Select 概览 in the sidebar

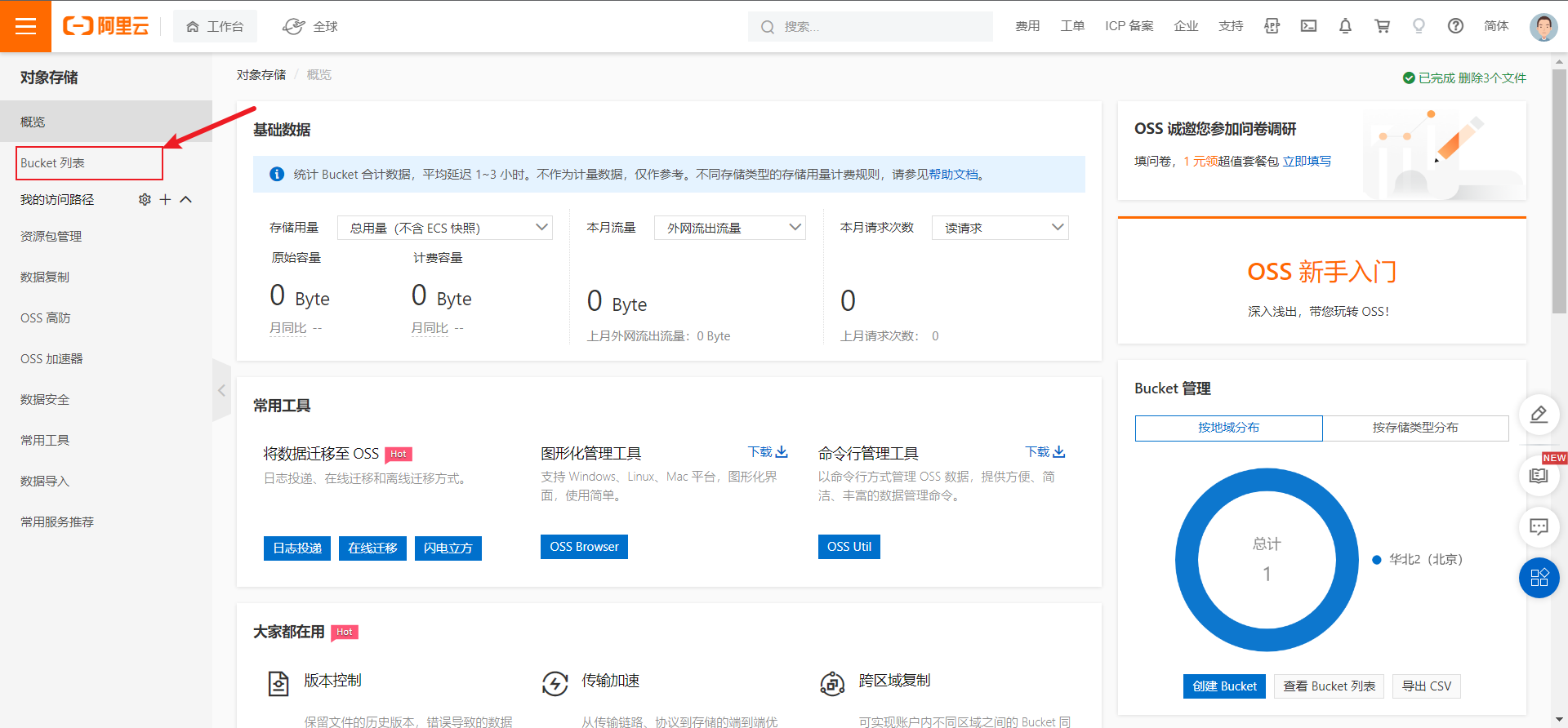106,122
